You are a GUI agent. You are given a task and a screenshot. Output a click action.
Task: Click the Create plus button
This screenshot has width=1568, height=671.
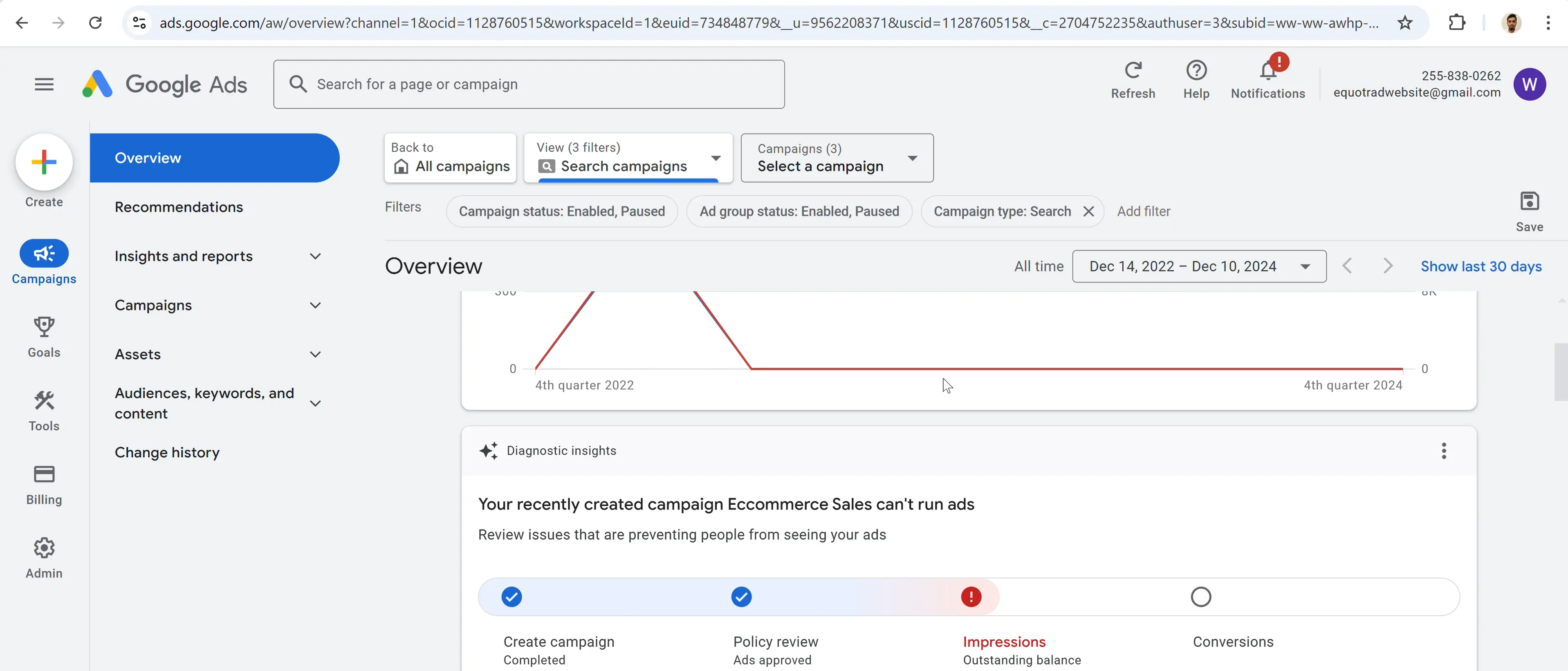point(43,162)
